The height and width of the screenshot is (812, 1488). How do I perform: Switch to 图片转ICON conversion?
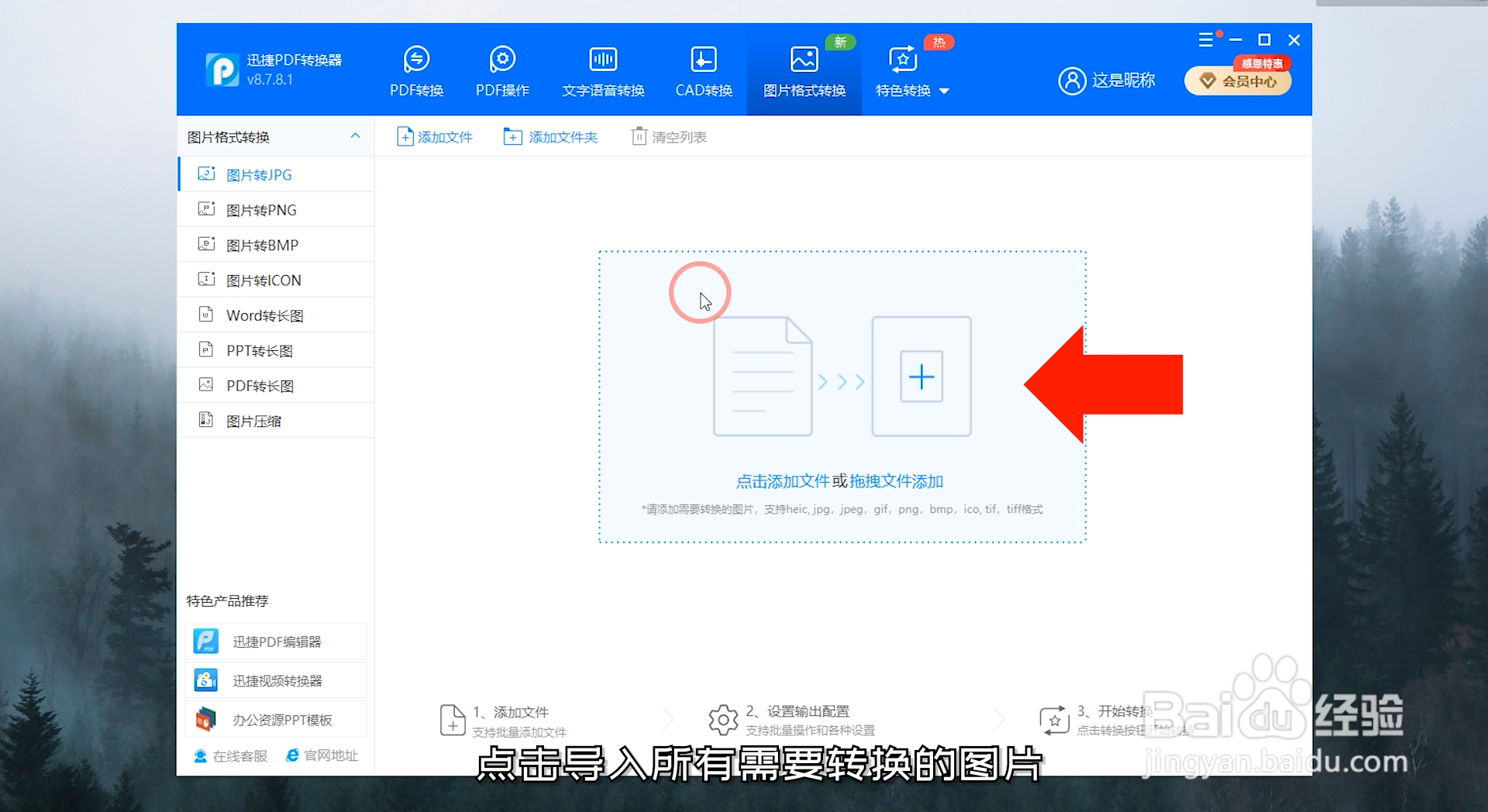pos(264,280)
